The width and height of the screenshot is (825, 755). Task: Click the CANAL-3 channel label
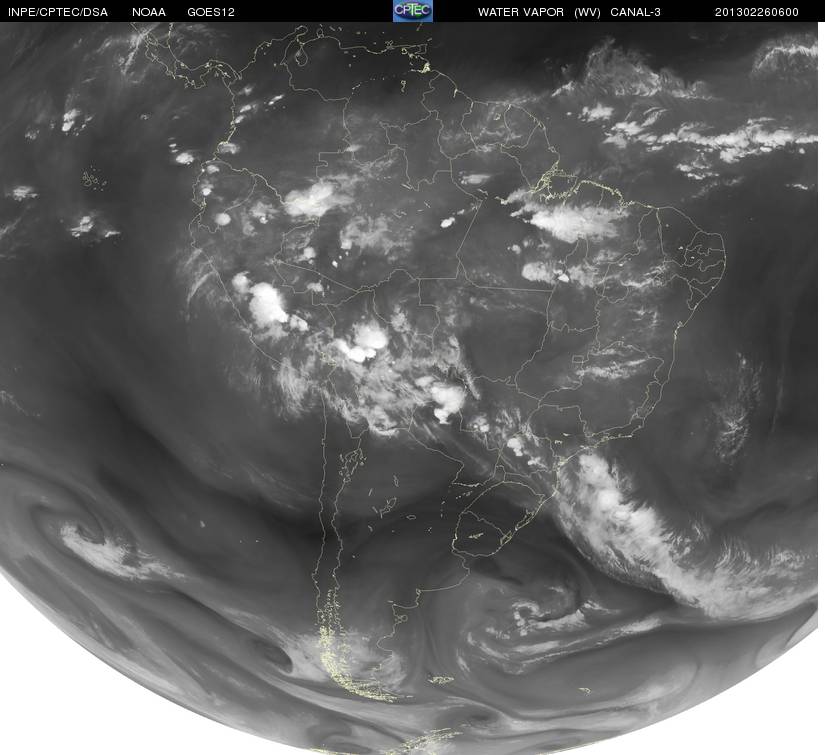pyautogui.click(x=635, y=12)
